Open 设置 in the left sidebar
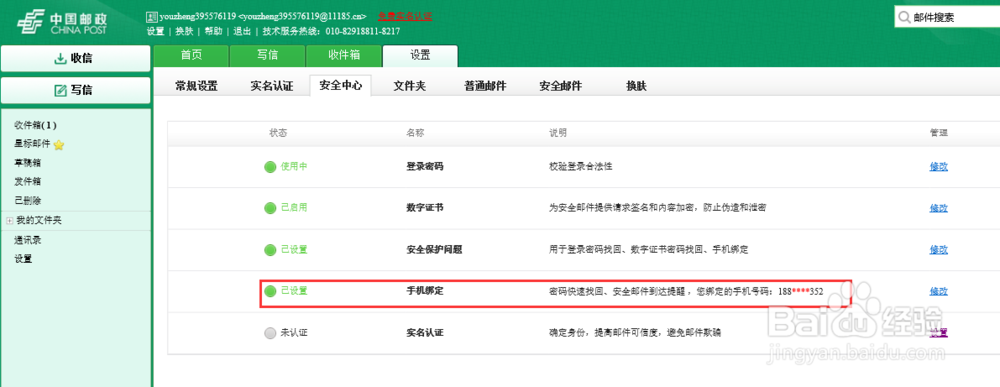The image size is (1000, 387). [23, 259]
